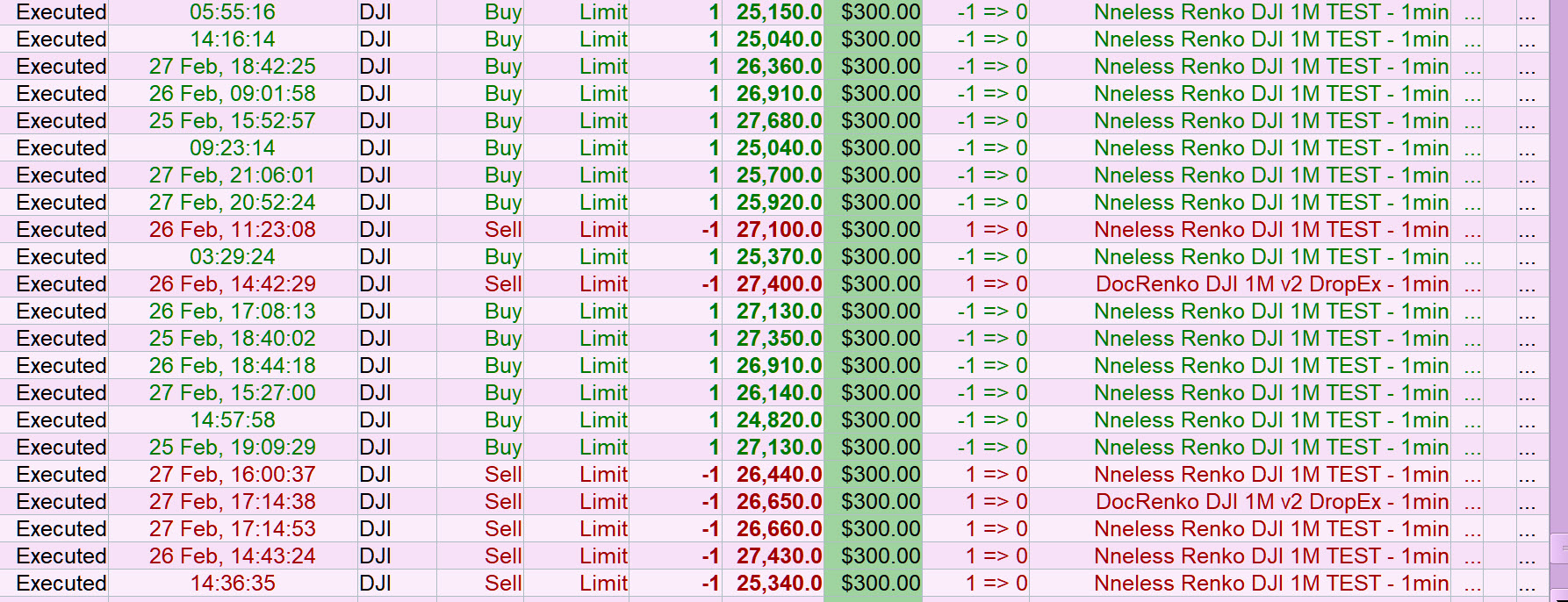Open Nneless Renko strategy on 25 Feb, 19:09:29 row
Screen dimensions: 1568x602
pyautogui.click(x=1271, y=448)
